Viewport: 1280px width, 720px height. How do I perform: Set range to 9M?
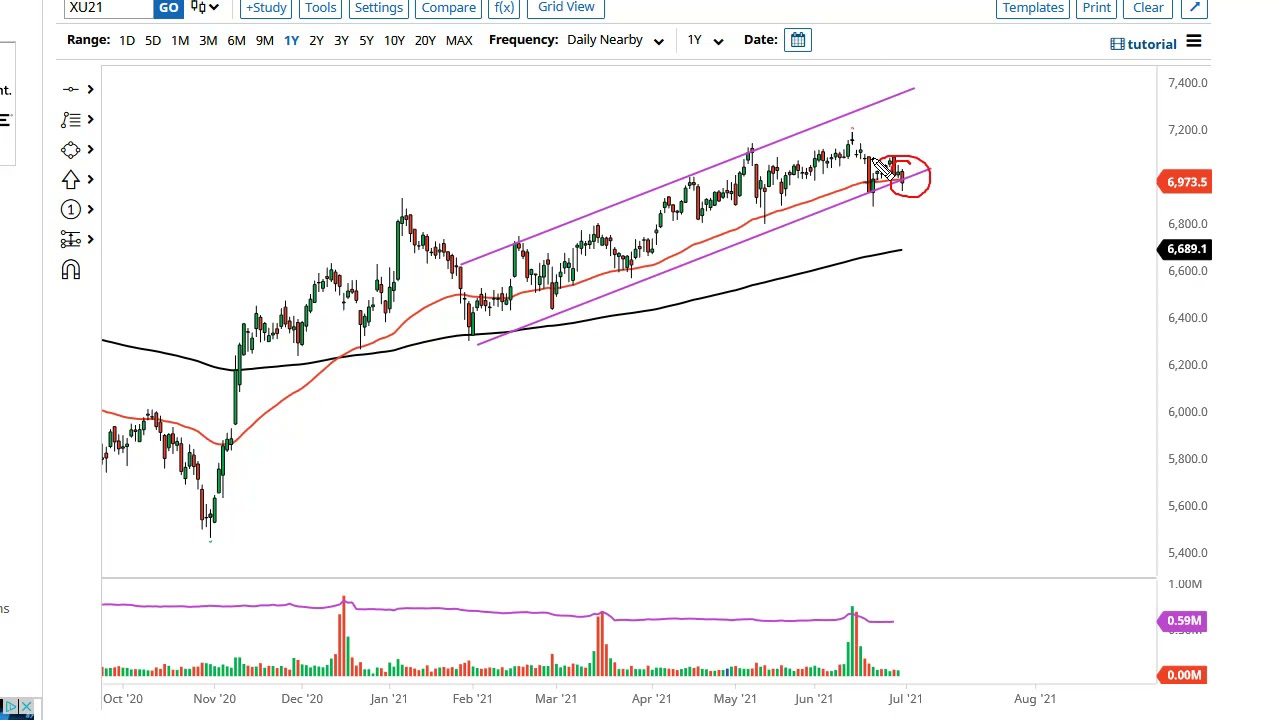pyautogui.click(x=264, y=40)
